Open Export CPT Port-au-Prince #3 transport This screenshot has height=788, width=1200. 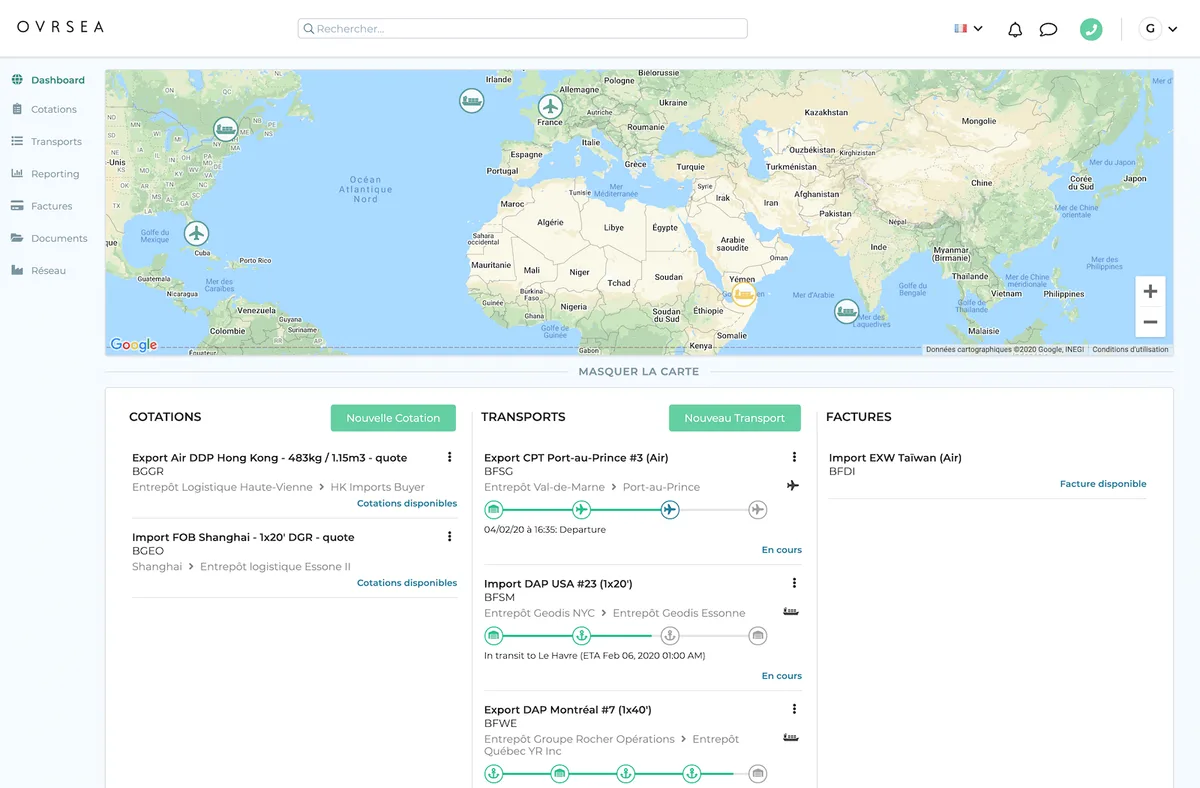point(576,458)
